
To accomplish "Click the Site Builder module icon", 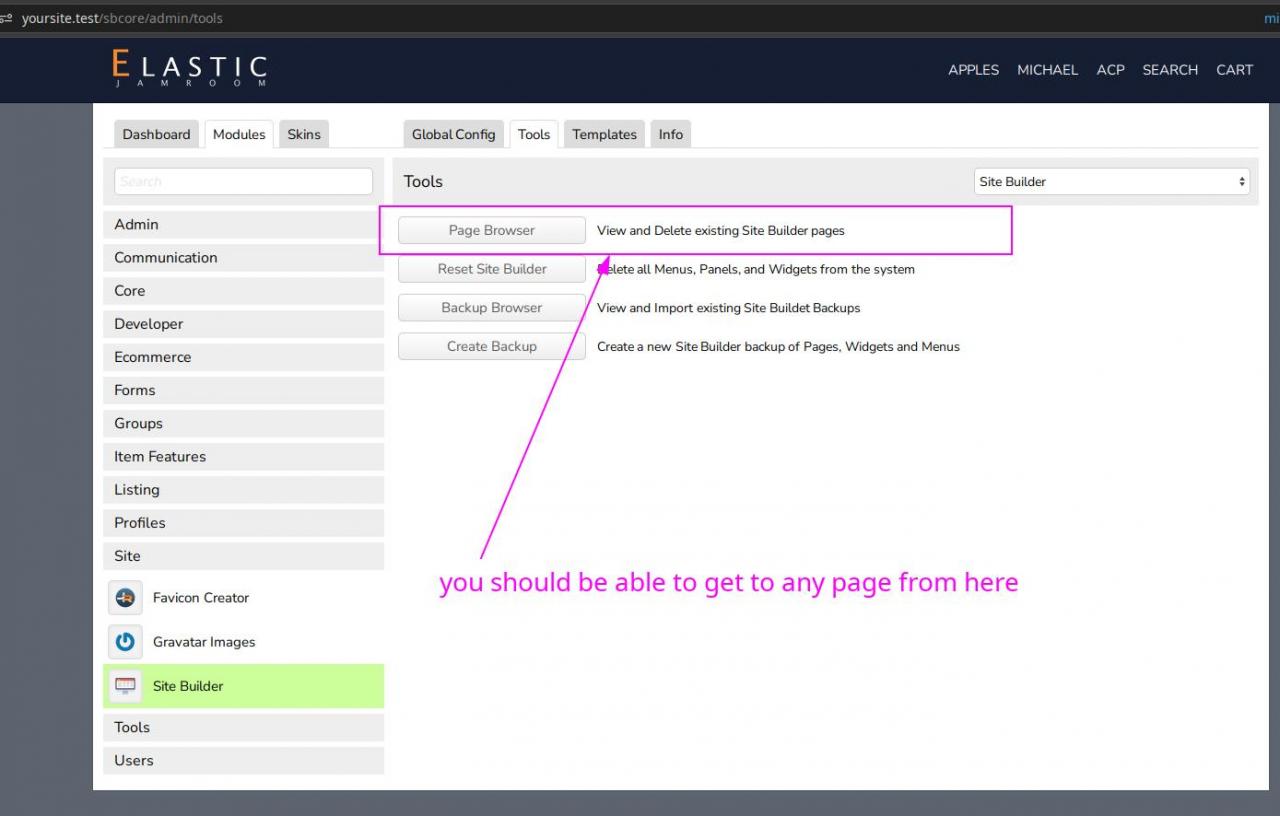I will click(125, 686).
